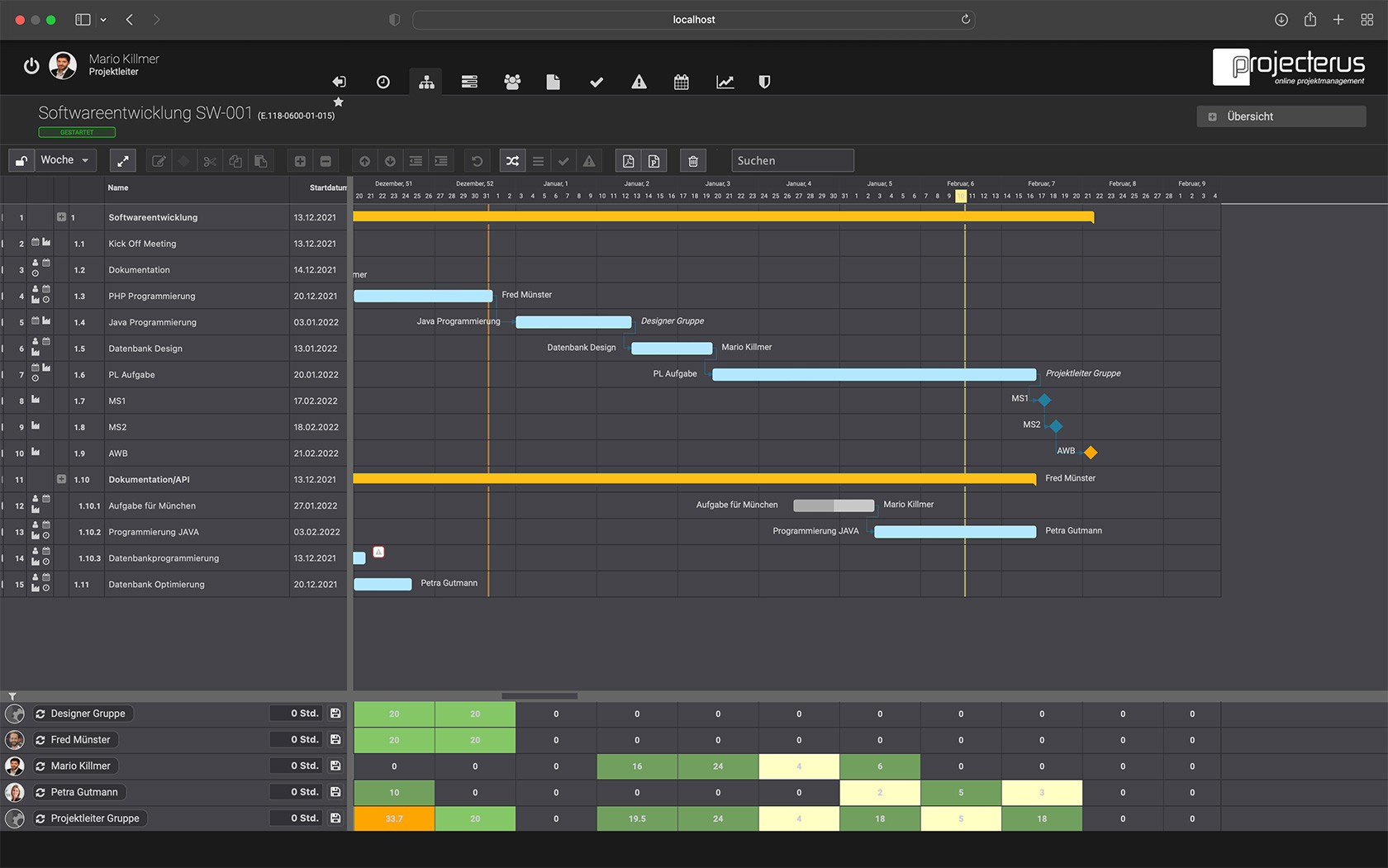Collapse the Dokumentation/API task group

click(61, 479)
